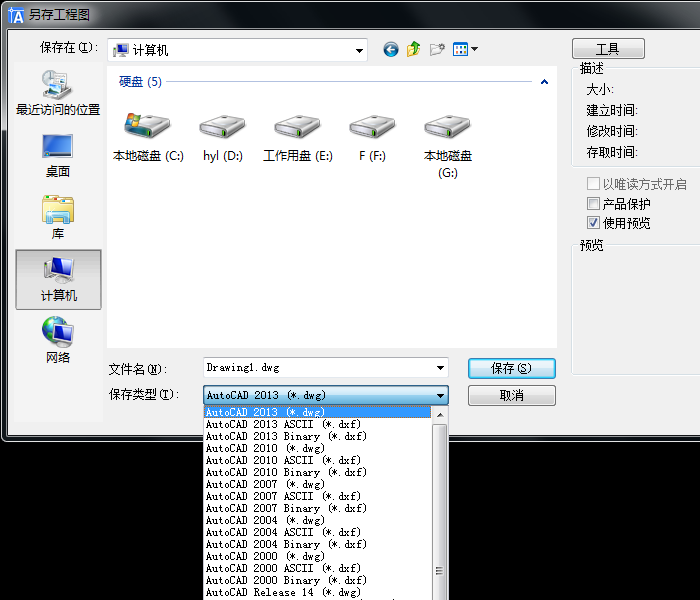This screenshot has width=700, height=600.
Task: Choose AutoCAD Release 14 (*.dwg)
Action: click(x=317, y=592)
